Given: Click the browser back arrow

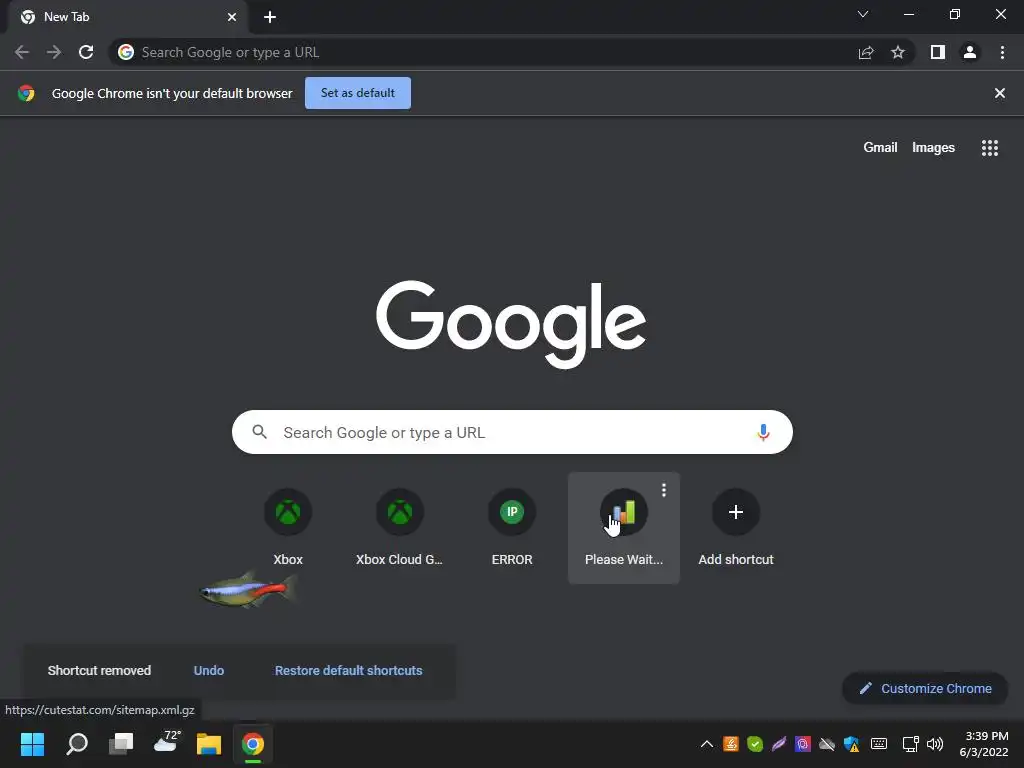Looking at the screenshot, I should (x=22, y=52).
